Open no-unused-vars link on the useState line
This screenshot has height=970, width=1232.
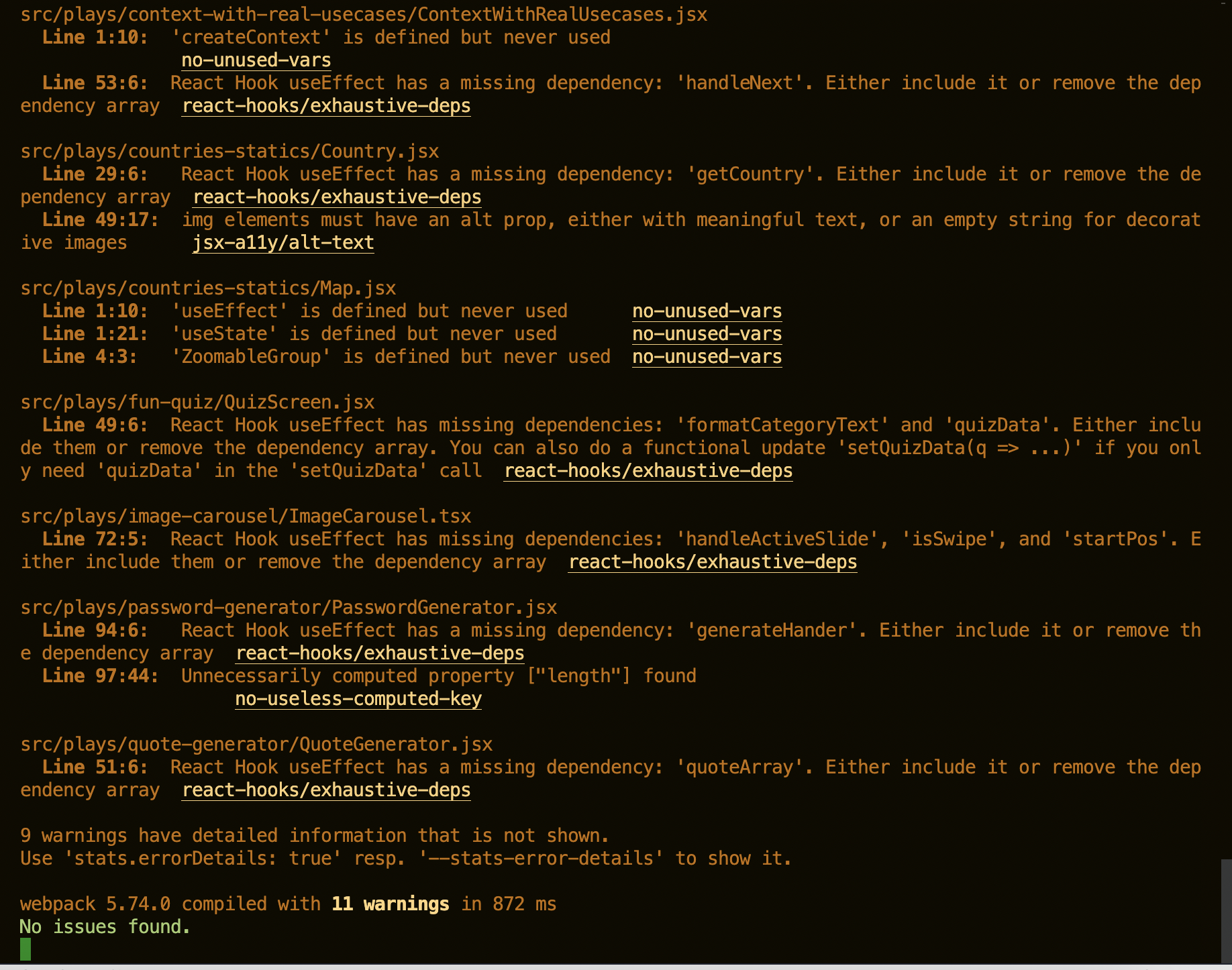tap(707, 334)
